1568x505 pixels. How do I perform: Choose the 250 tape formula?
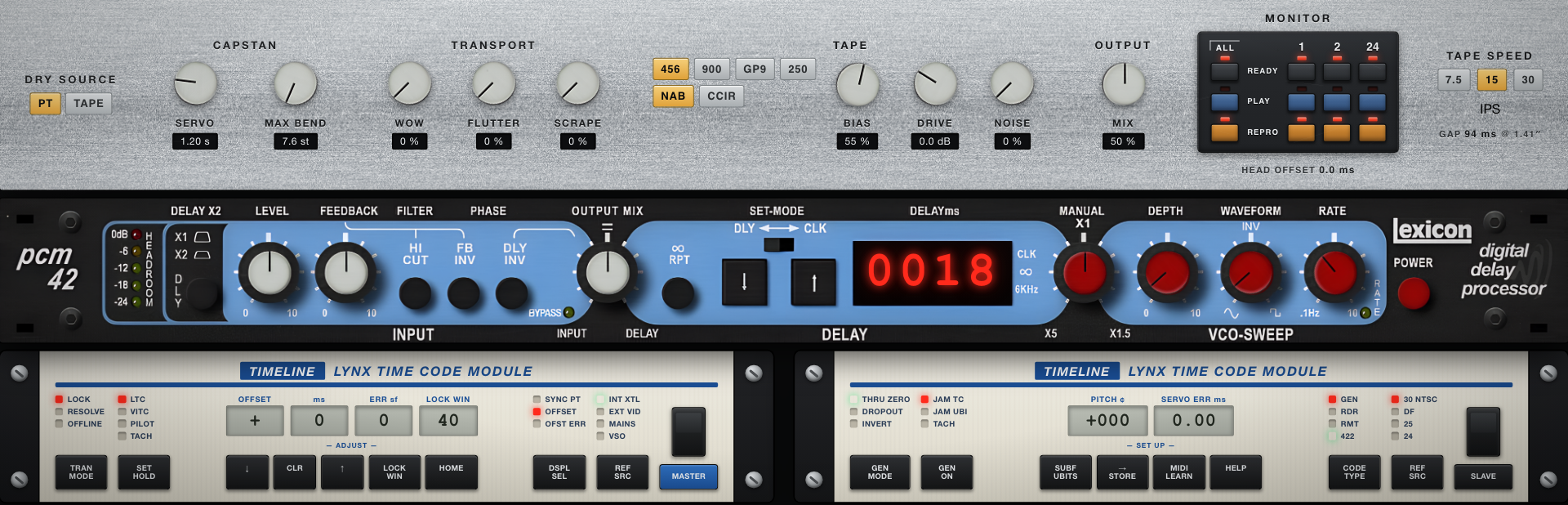[798, 69]
